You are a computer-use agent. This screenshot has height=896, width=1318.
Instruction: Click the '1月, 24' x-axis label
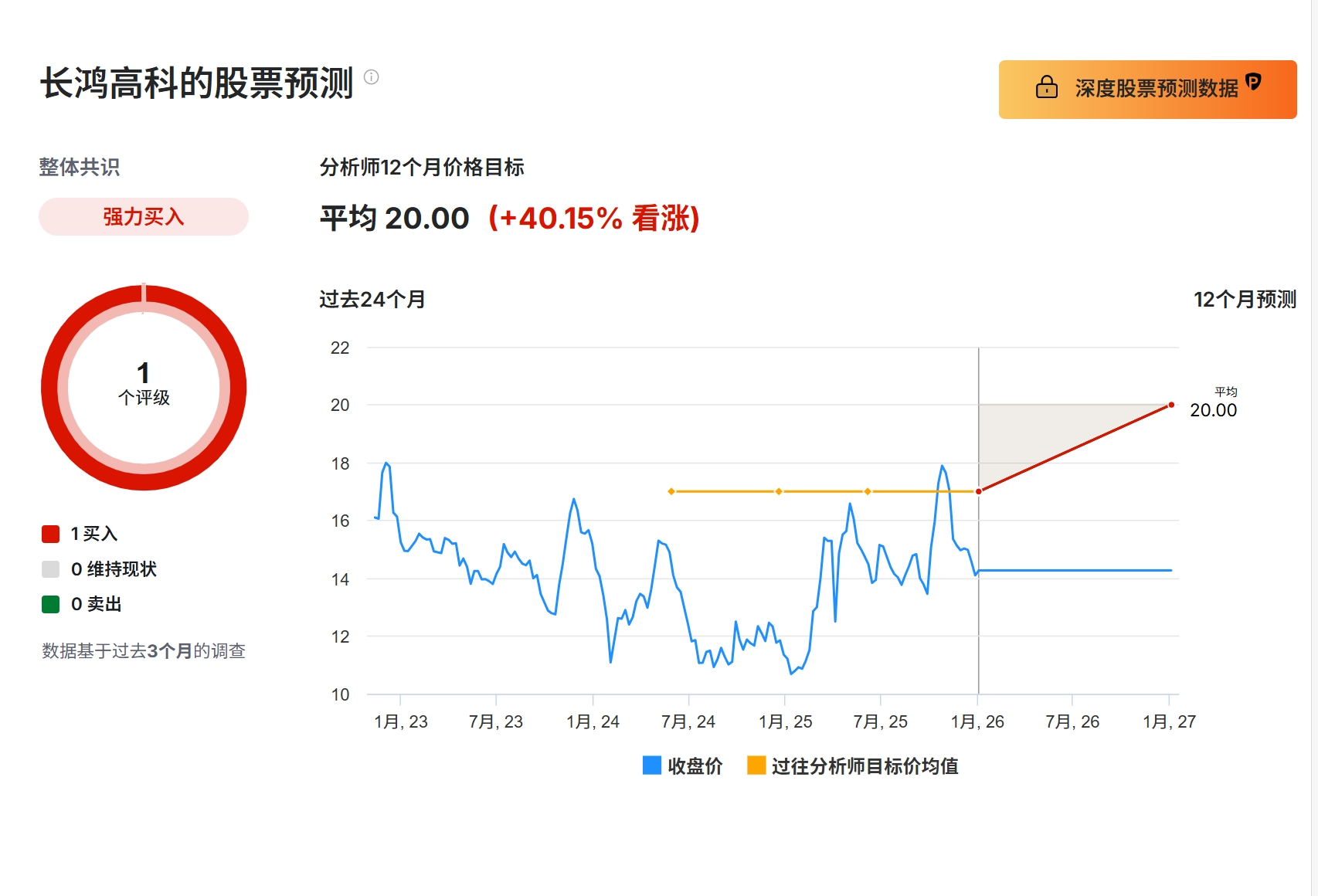point(593,721)
